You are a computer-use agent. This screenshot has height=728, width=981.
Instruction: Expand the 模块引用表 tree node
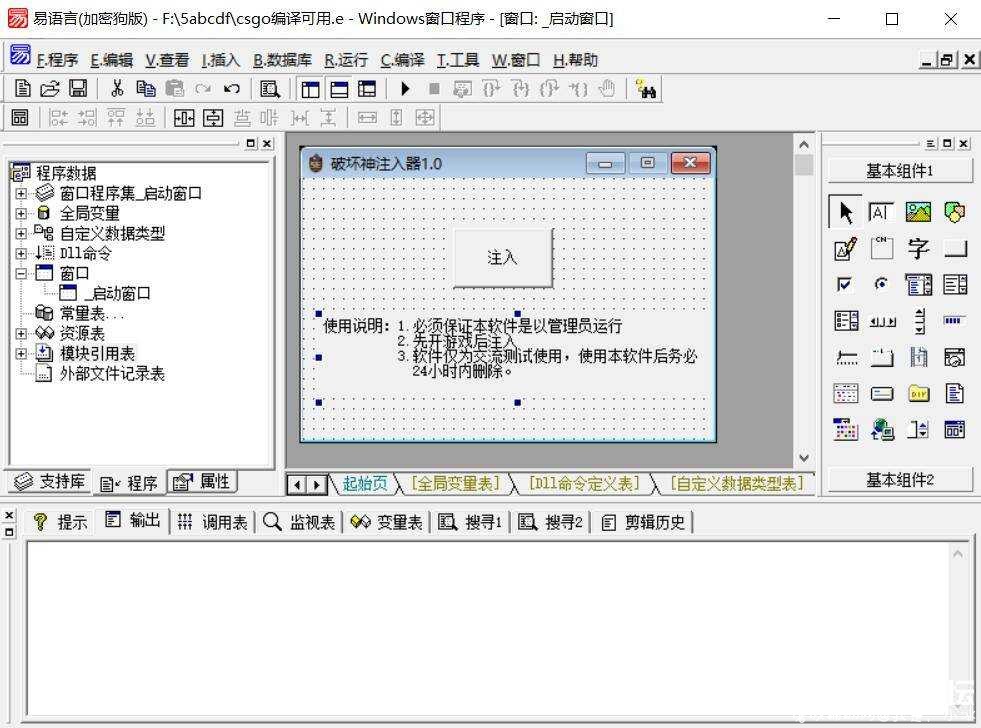pos(21,354)
